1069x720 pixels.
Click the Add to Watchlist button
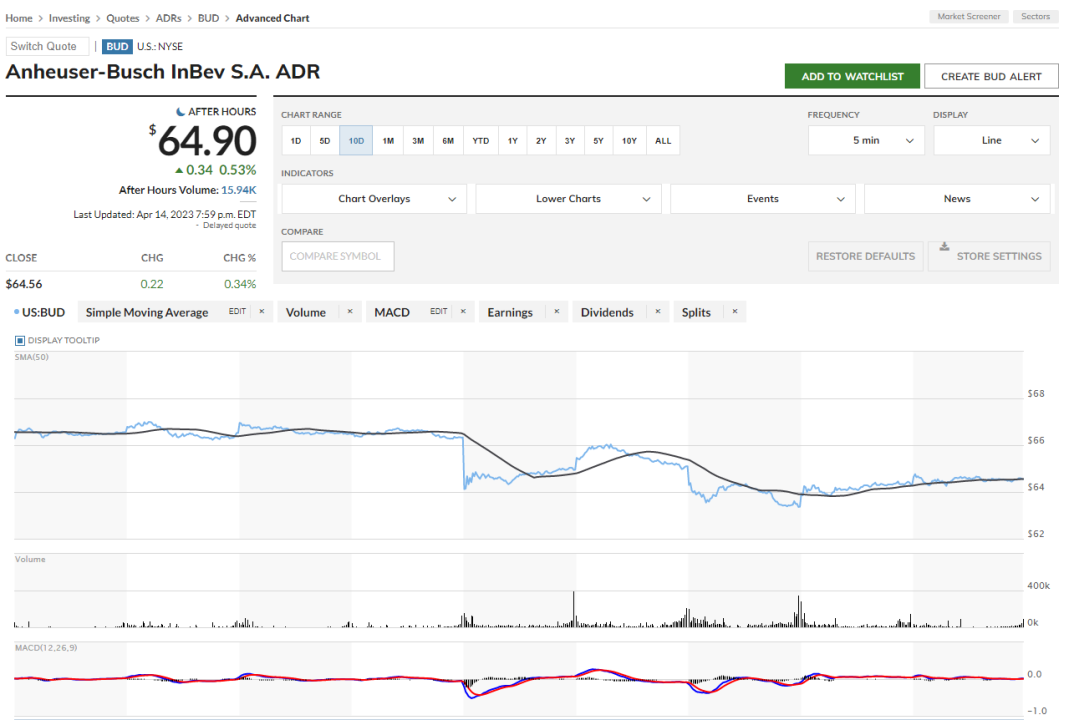(852, 76)
